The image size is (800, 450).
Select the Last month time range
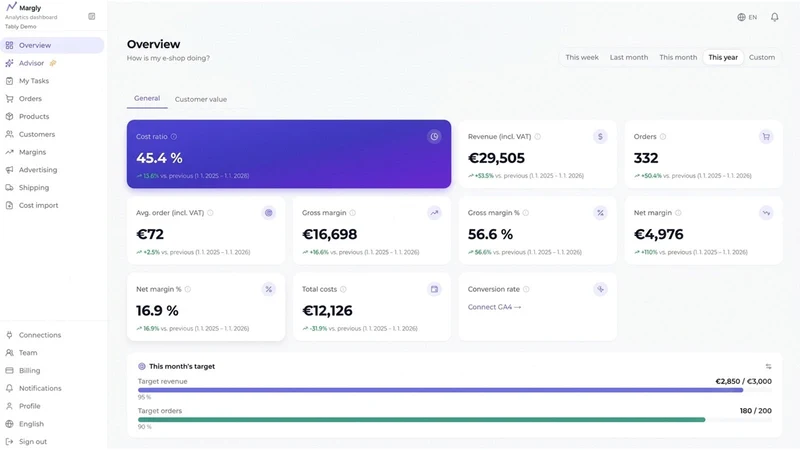point(629,57)
